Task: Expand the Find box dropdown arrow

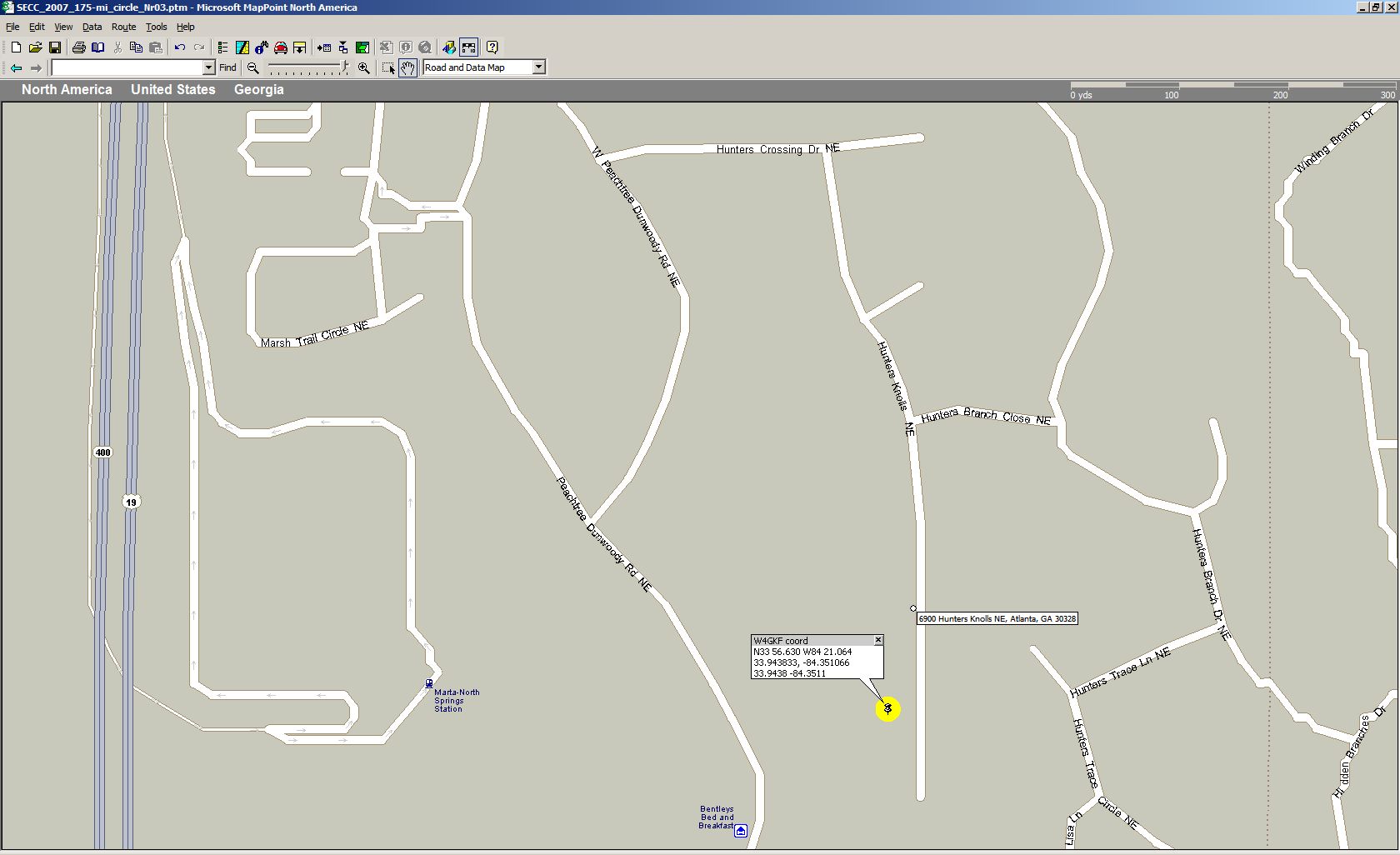Action: pyautogui.click(x=208, y=67)
